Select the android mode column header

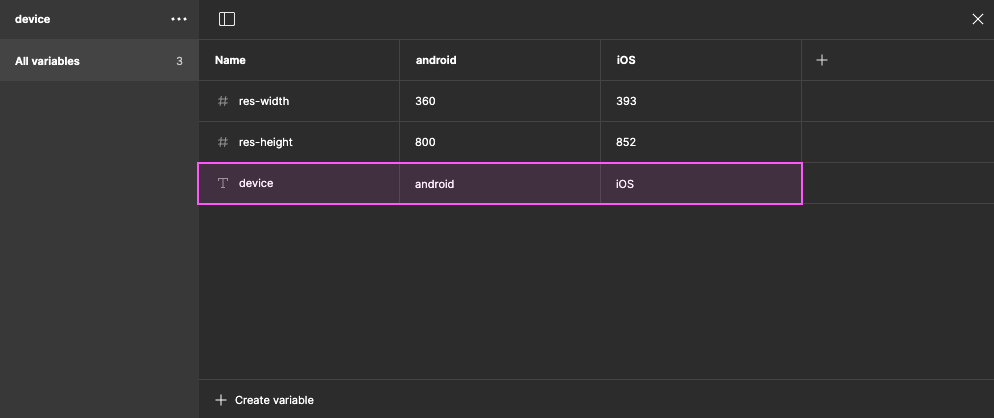coord(436,60)
